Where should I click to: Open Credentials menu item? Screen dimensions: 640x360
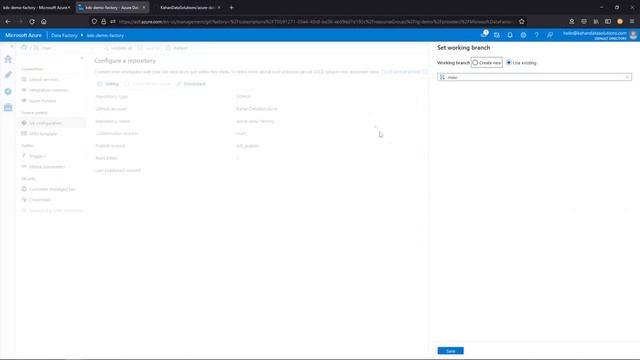(x=40, y=200)
